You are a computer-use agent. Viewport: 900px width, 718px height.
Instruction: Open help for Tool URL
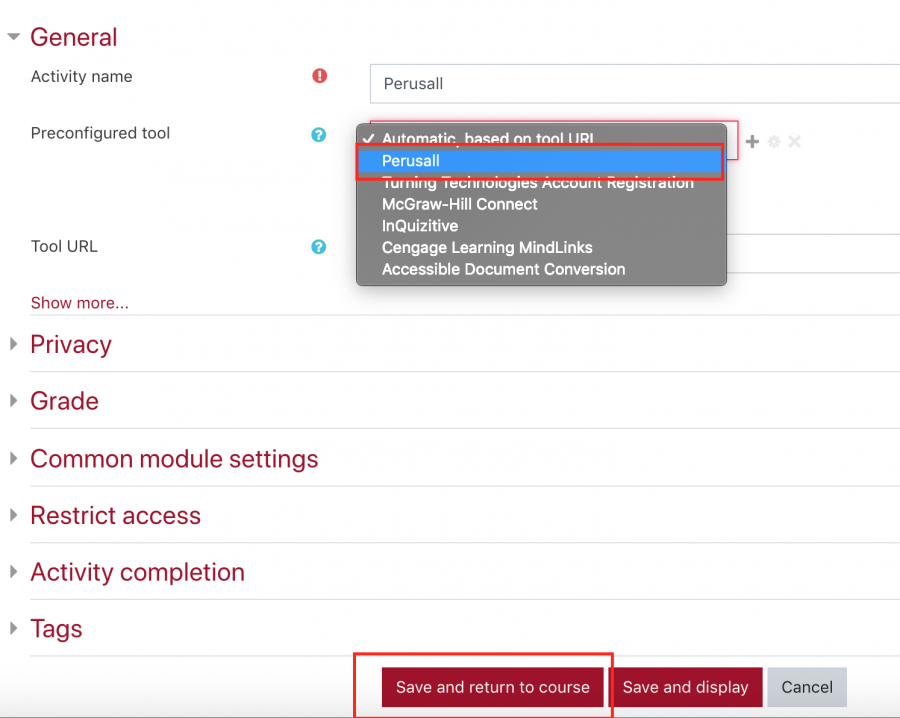pyautogui.click(x=319, y=247)
